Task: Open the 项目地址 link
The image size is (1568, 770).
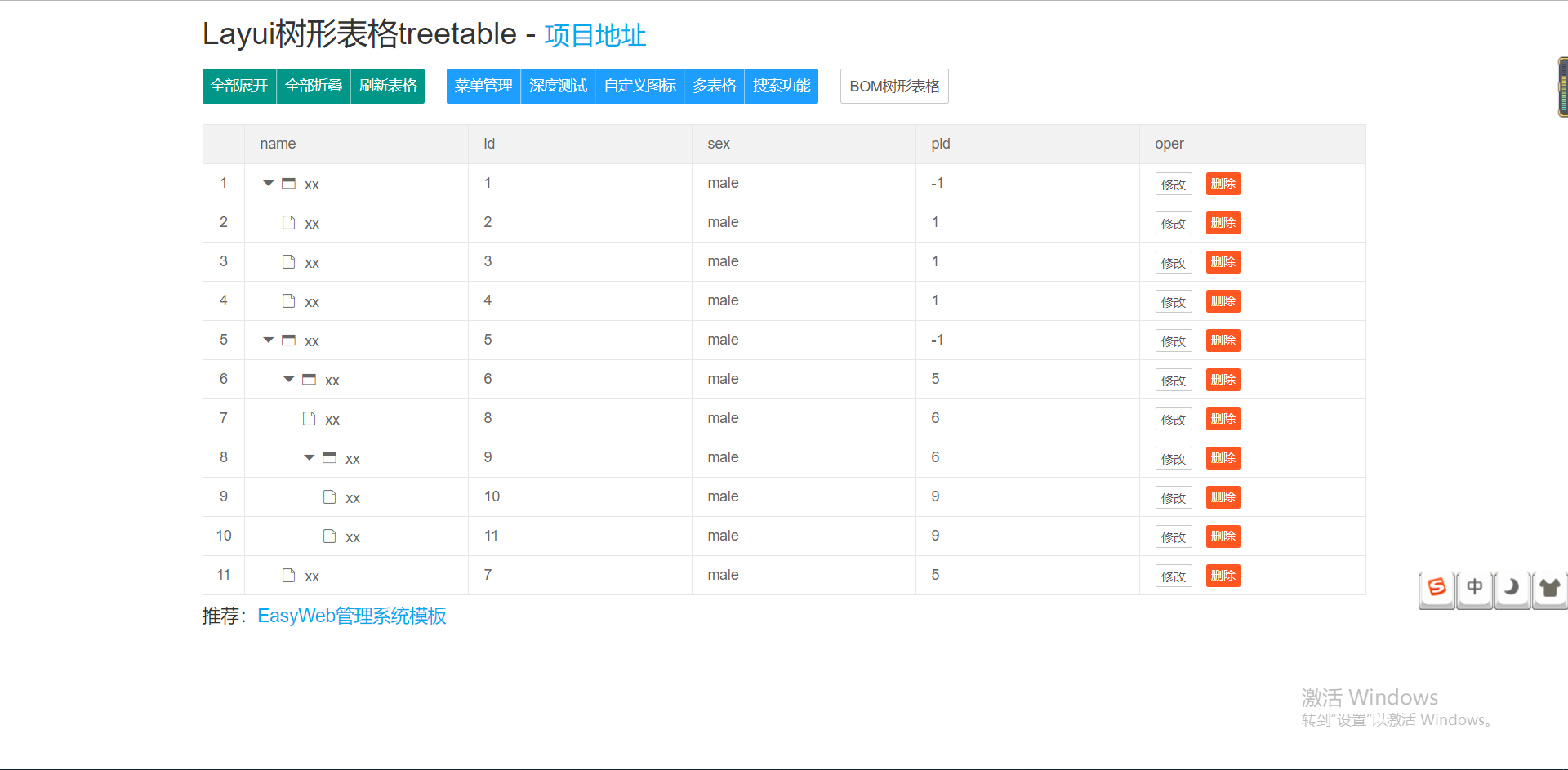Action: point(595,35)
